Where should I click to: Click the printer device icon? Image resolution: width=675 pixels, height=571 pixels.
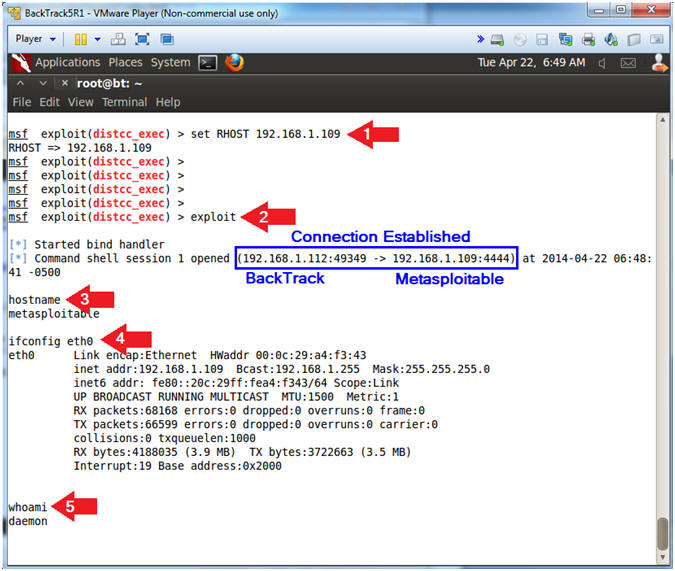588,40
